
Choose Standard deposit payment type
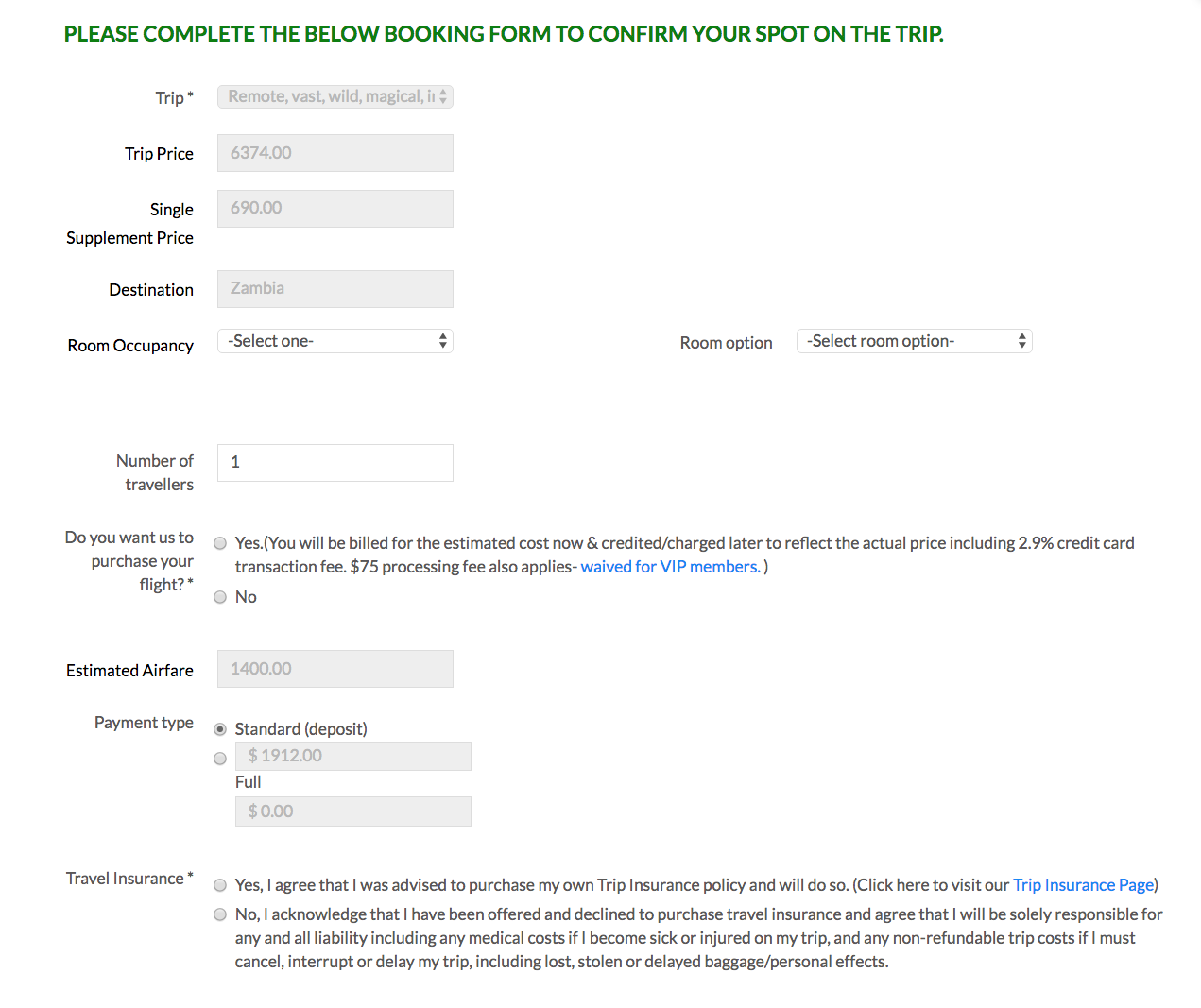pyautogui.click(x=219, y=728)
